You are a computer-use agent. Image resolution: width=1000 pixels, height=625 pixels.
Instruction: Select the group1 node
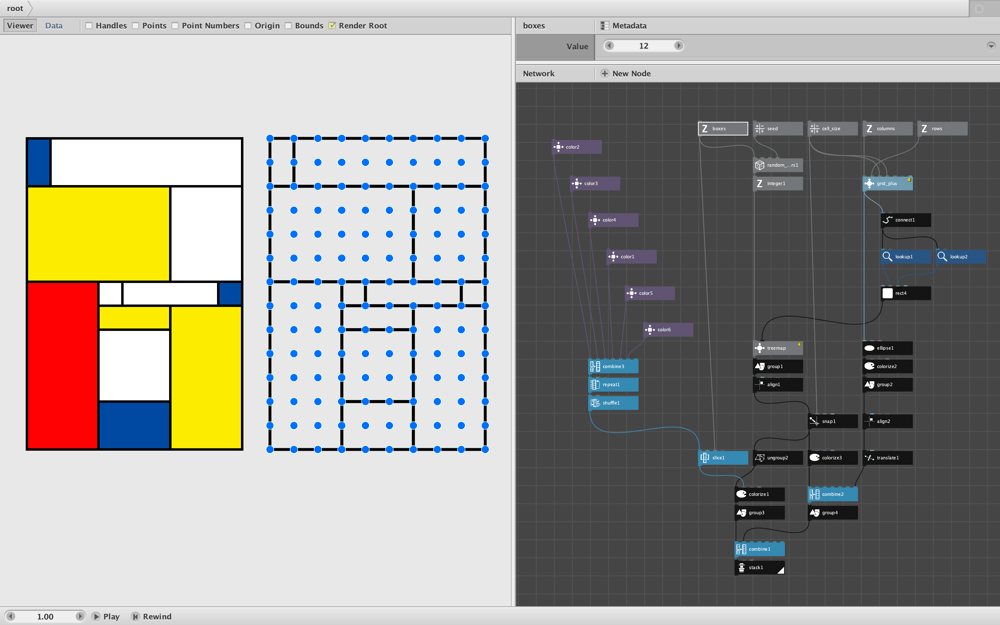pyautogui.click(x=777, y=367)
